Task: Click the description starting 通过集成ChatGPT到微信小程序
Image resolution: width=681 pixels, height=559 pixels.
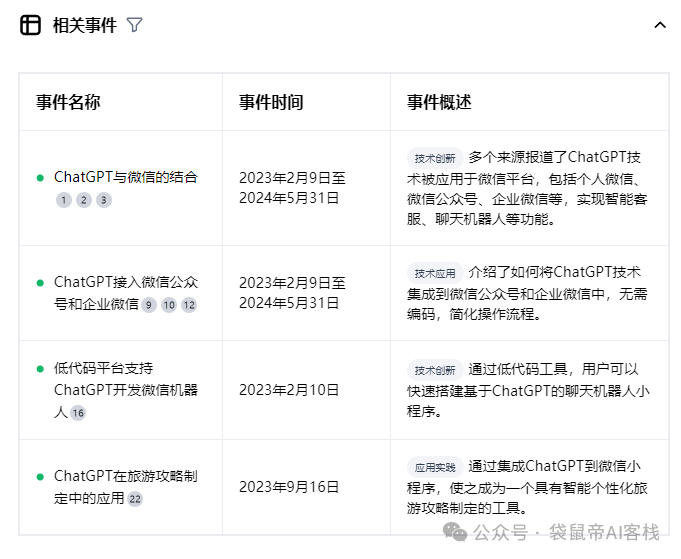Action: [x=527, y=487]
